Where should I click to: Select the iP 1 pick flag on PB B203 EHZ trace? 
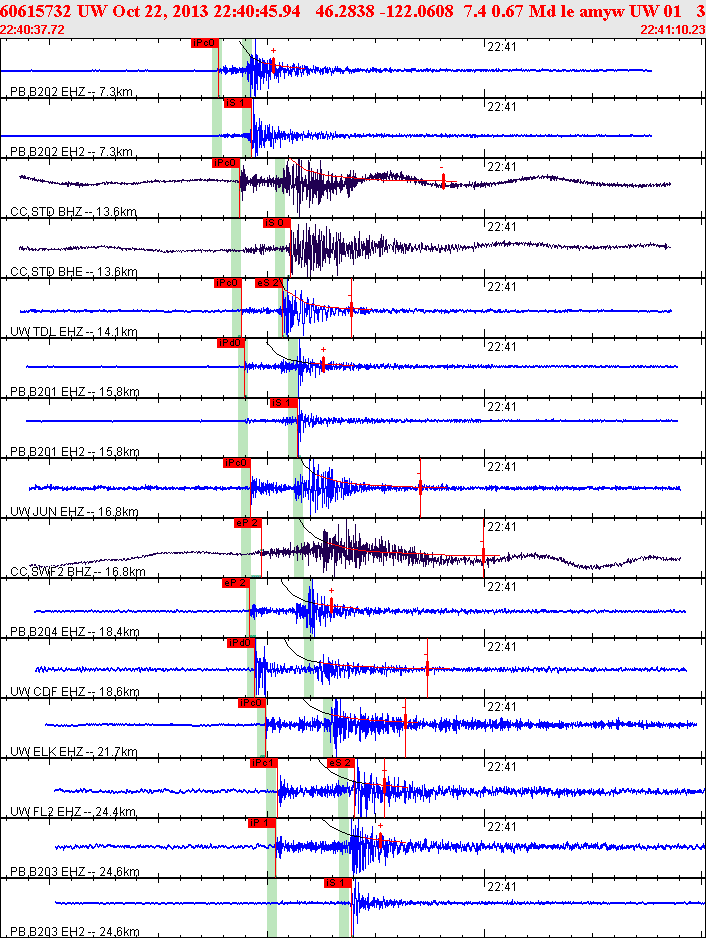[x=261, y=823]
